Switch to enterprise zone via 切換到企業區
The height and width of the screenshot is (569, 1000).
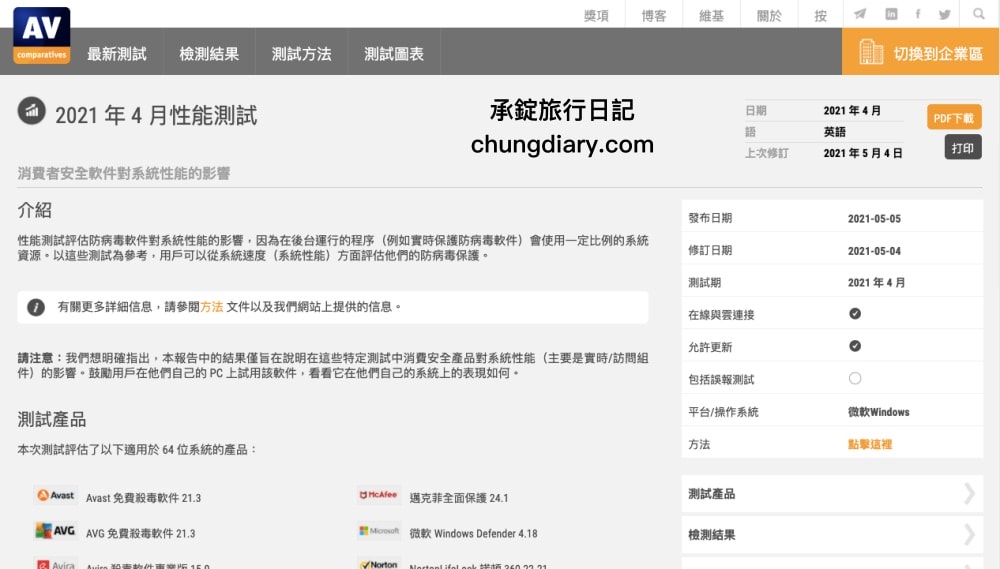(920, 52)
